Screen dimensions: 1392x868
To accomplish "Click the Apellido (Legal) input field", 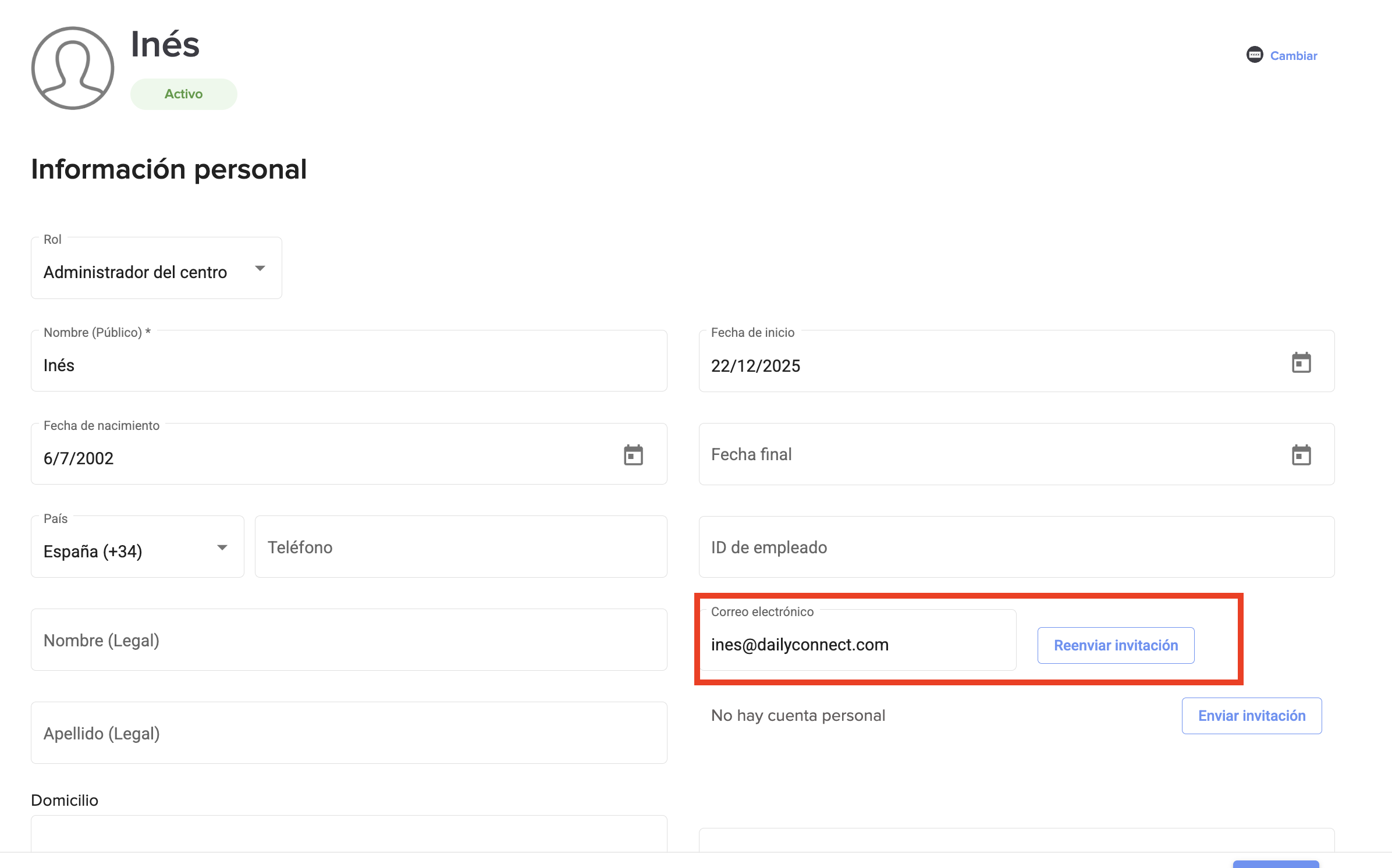I will [x=349, y=734].
